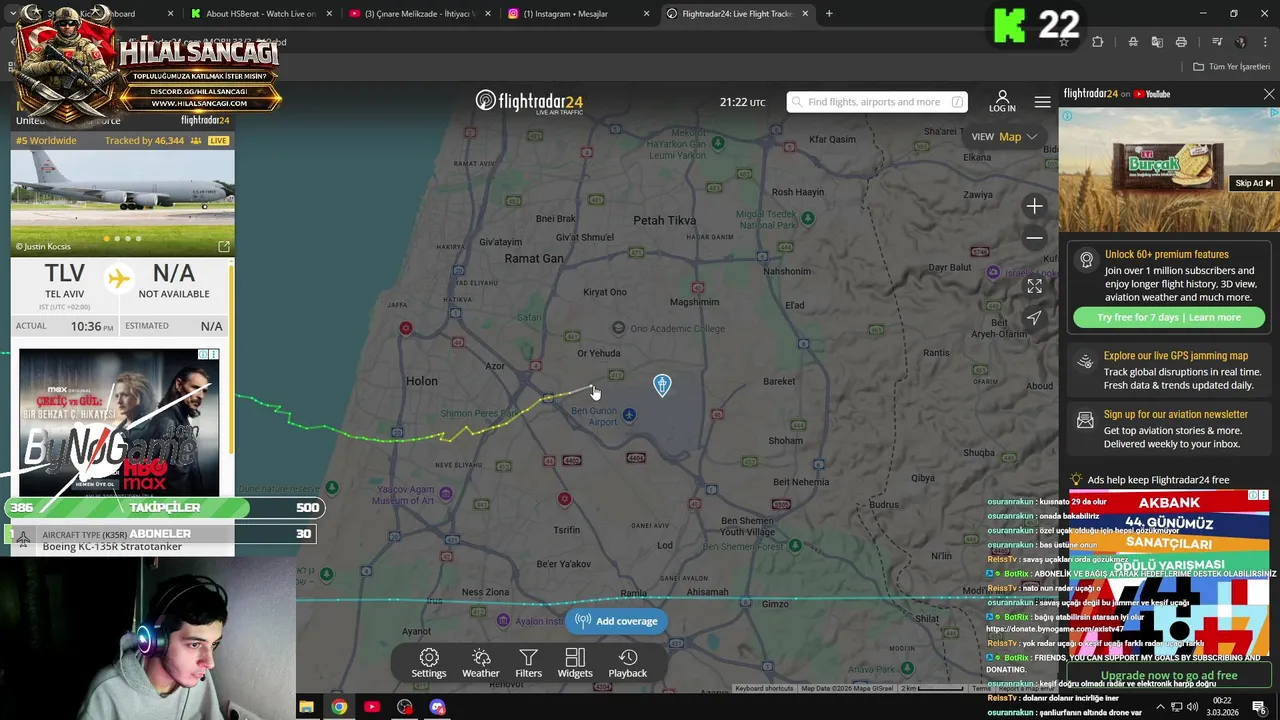Click the Flightradar24 logo

529,101
